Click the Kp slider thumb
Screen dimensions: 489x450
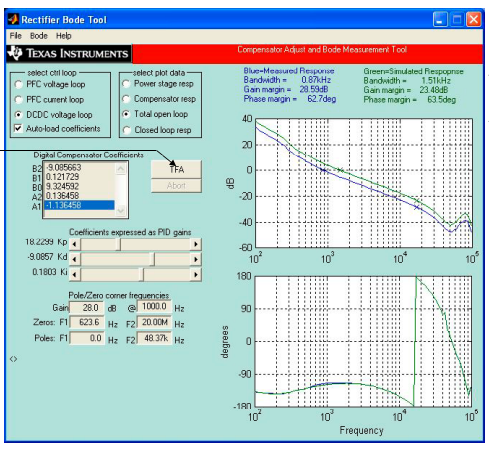coord(118,244)
